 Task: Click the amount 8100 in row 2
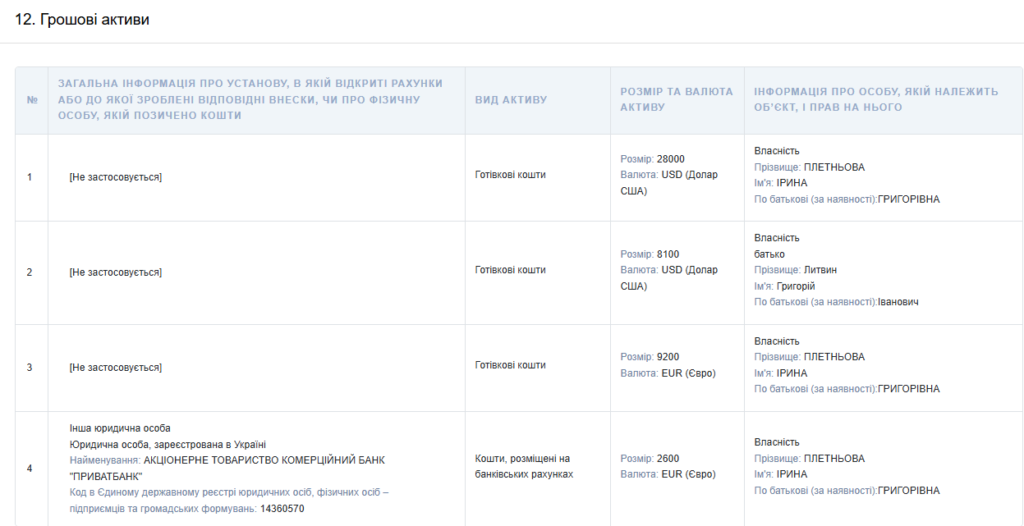point(667,254)
